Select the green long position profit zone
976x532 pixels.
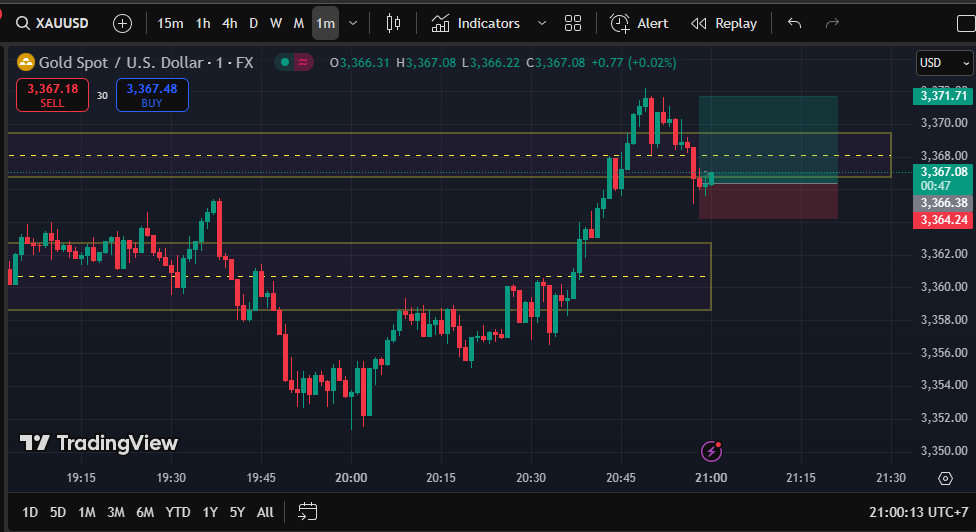[768, 139]
